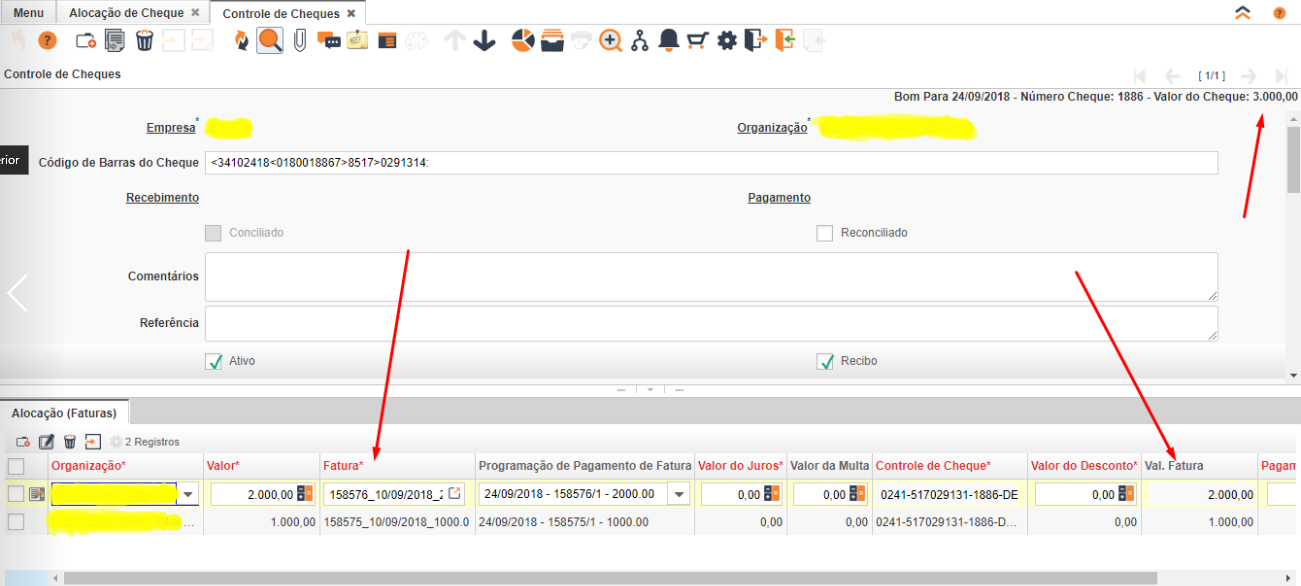Click the Delete trash icon in main toolbar
This screenshot has height=586, width=1301.
tap(145, 41)
